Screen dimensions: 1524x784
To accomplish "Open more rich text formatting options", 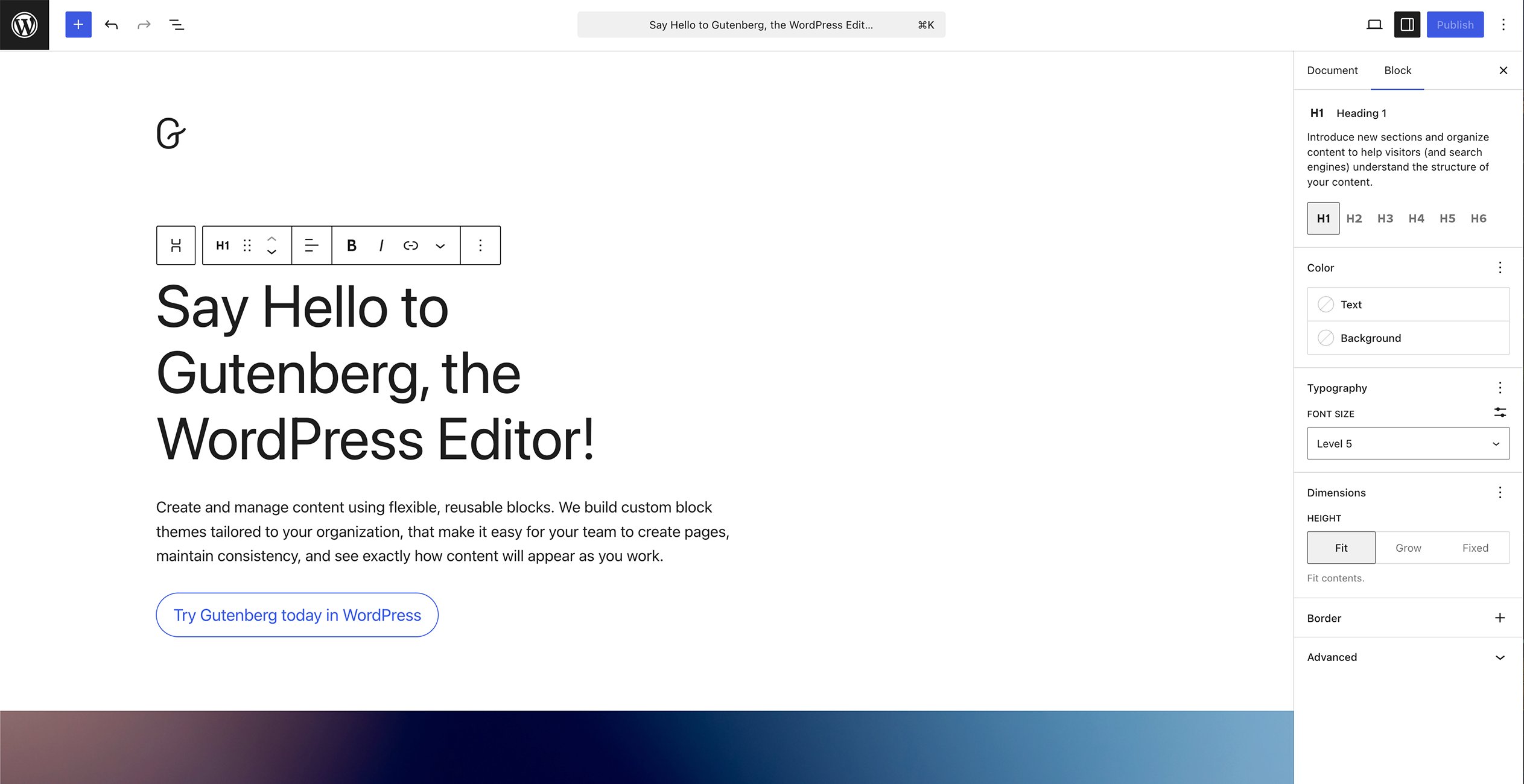I will click(440, 245).
